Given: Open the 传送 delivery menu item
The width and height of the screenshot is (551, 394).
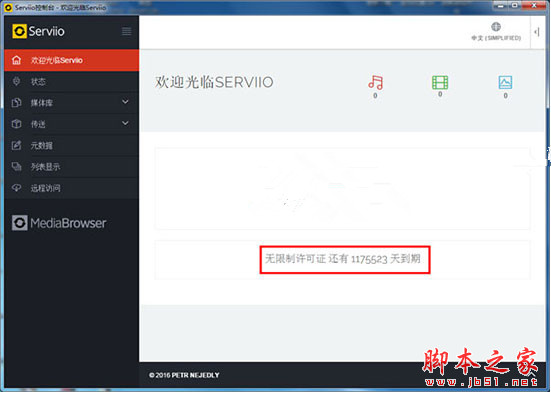Looking at the screenshot, I should tap(72, 124).
